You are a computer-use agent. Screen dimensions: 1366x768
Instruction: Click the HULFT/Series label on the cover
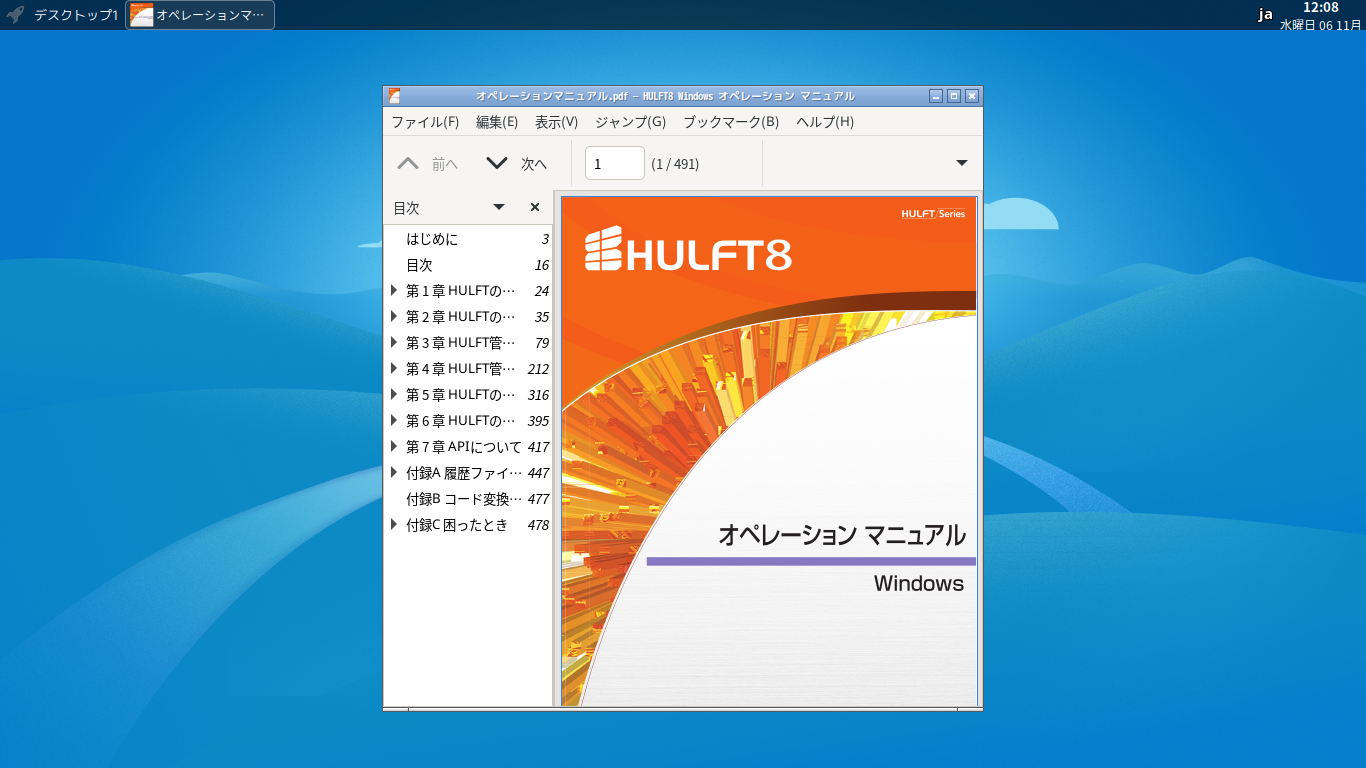click(x=933, y=213)
